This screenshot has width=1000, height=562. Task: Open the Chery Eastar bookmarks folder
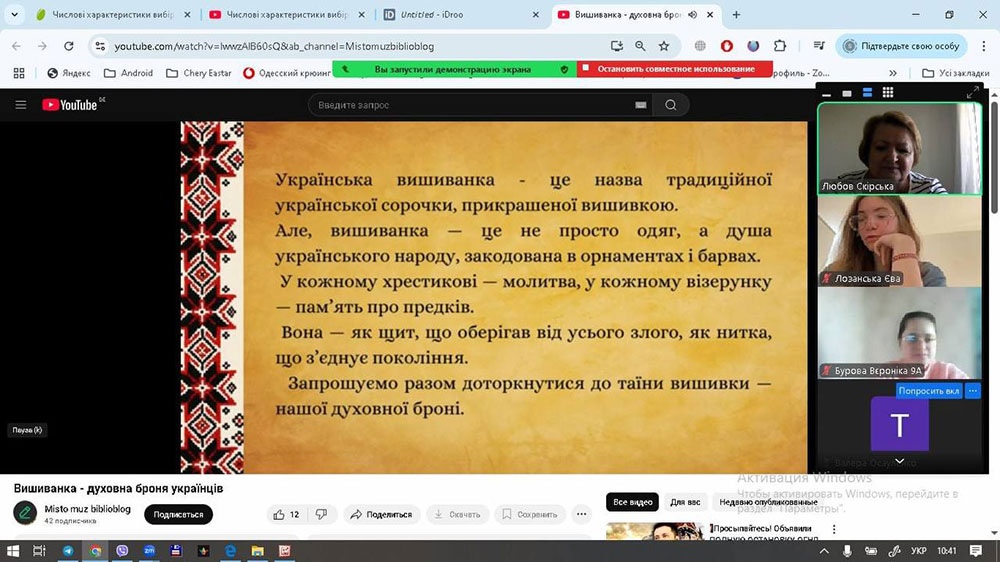point(198,73)
